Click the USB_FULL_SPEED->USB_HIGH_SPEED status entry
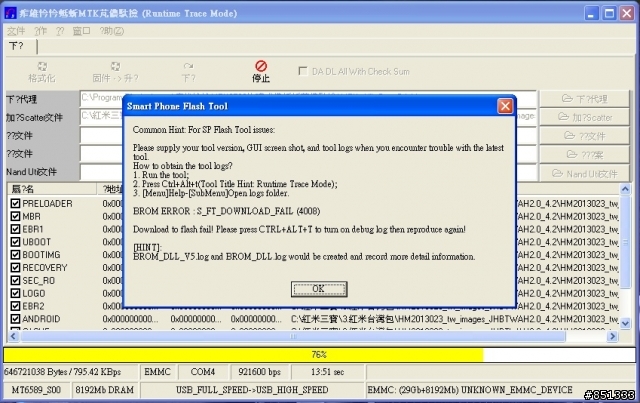Screen dimensions: 640x403 252,390
